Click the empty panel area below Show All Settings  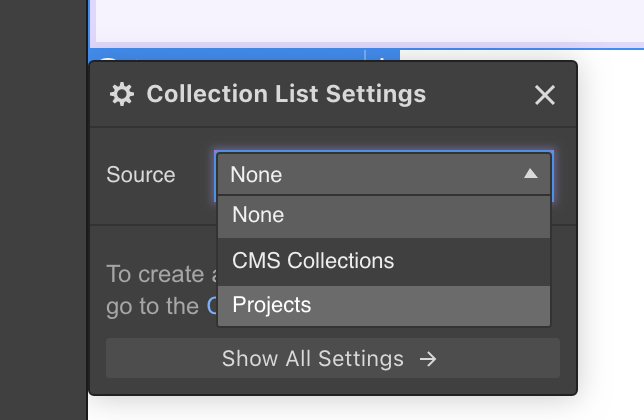pos(332,386)
